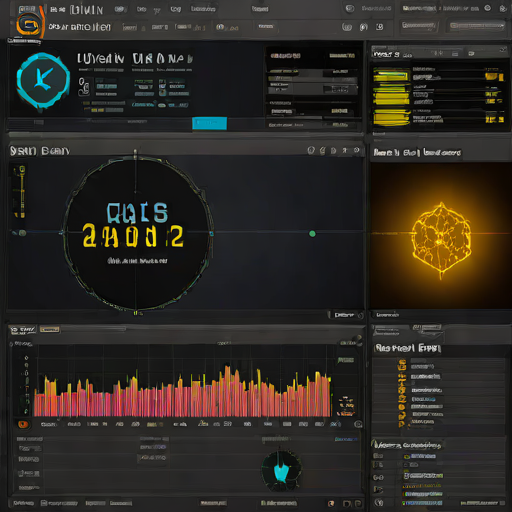512x512 pixels.
Task: Click the orange round icon below the bar chart
Action: point(23,424)
